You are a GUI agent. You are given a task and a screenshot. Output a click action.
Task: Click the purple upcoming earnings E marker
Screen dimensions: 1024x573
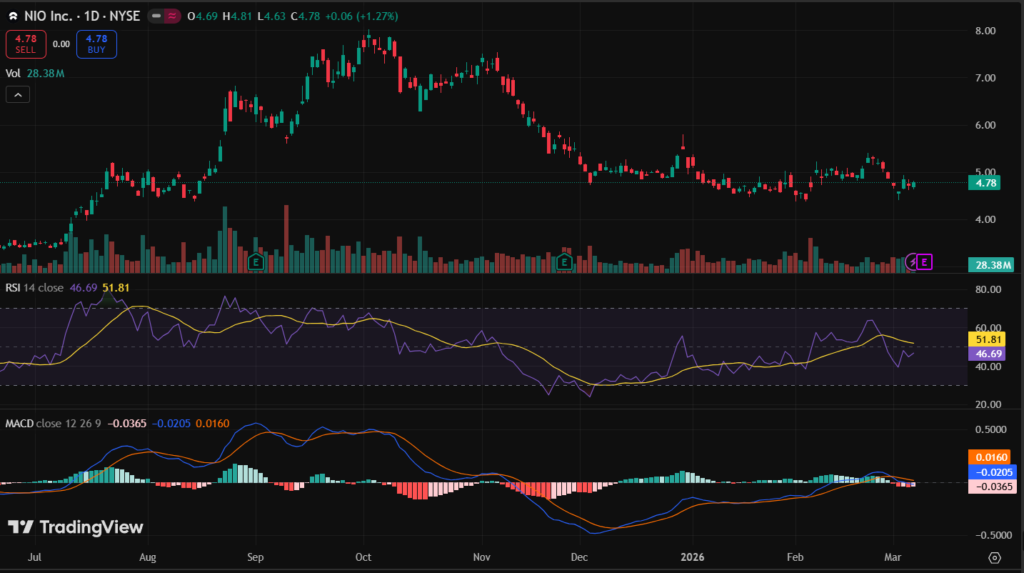pyautogui.click(x=924, y=262)
